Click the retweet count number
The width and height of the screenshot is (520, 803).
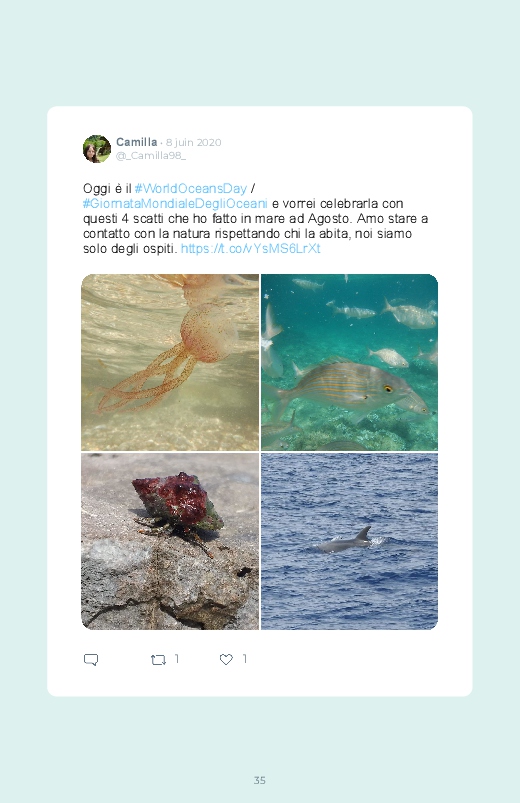pyautogui.click(x=177, y=659)
